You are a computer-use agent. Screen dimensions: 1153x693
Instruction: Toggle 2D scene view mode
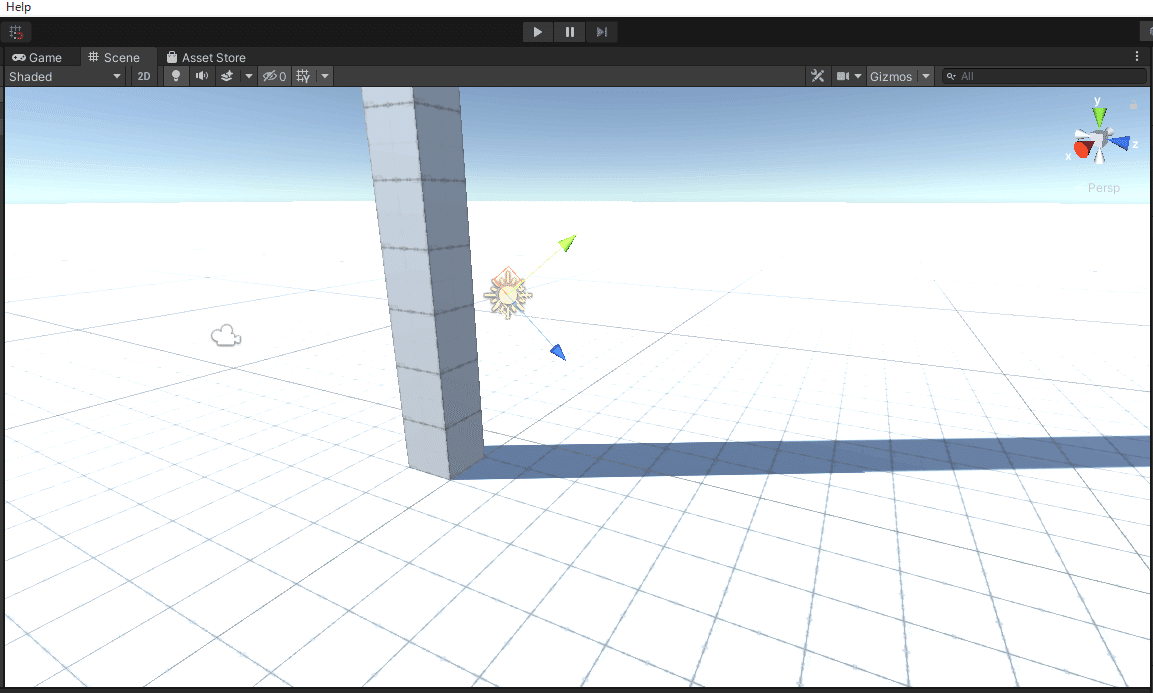[143, 76]
